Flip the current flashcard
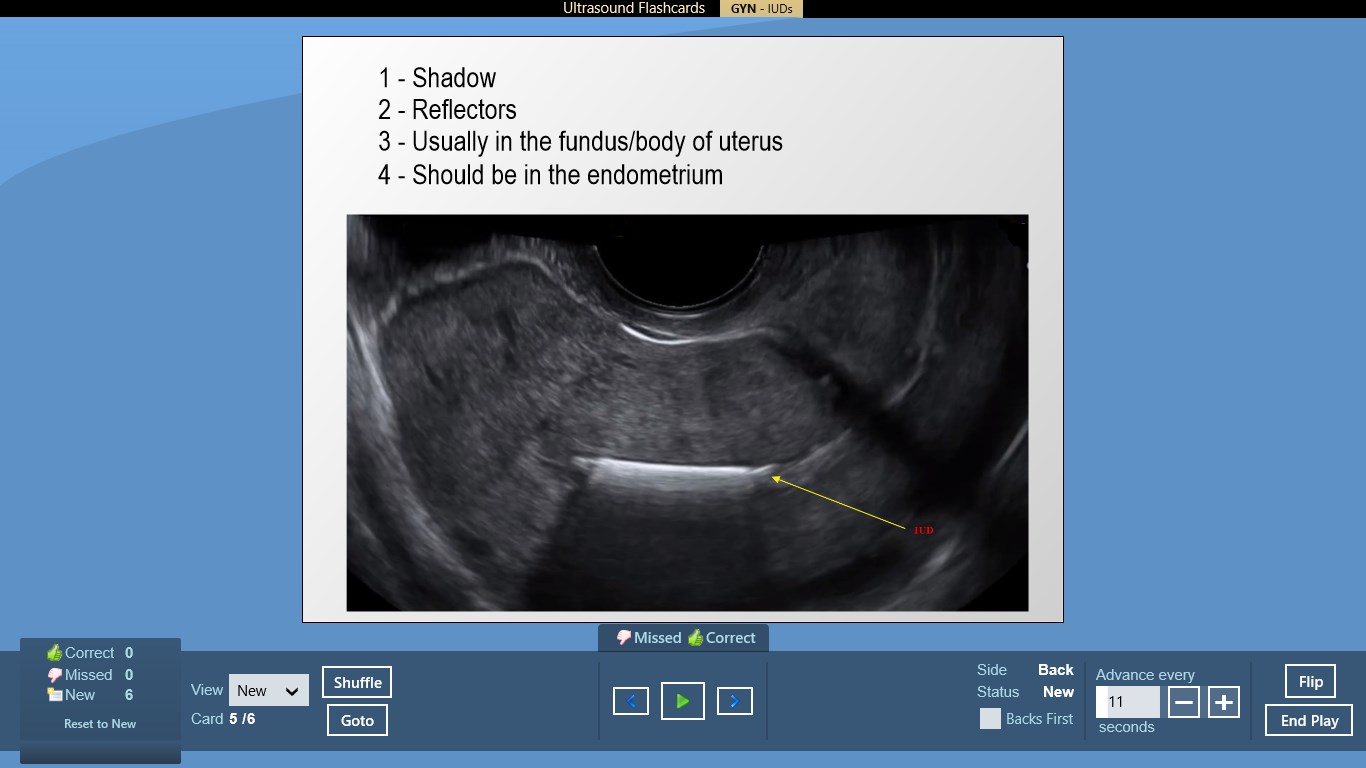The image size is (1366, 768). tap(1310, 682)
